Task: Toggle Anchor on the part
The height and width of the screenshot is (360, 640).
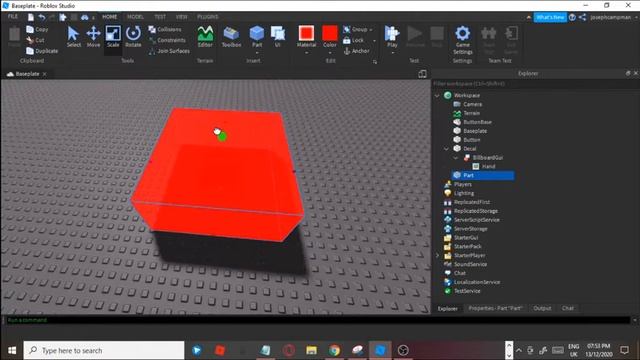Action: click(x=356, y=51)
